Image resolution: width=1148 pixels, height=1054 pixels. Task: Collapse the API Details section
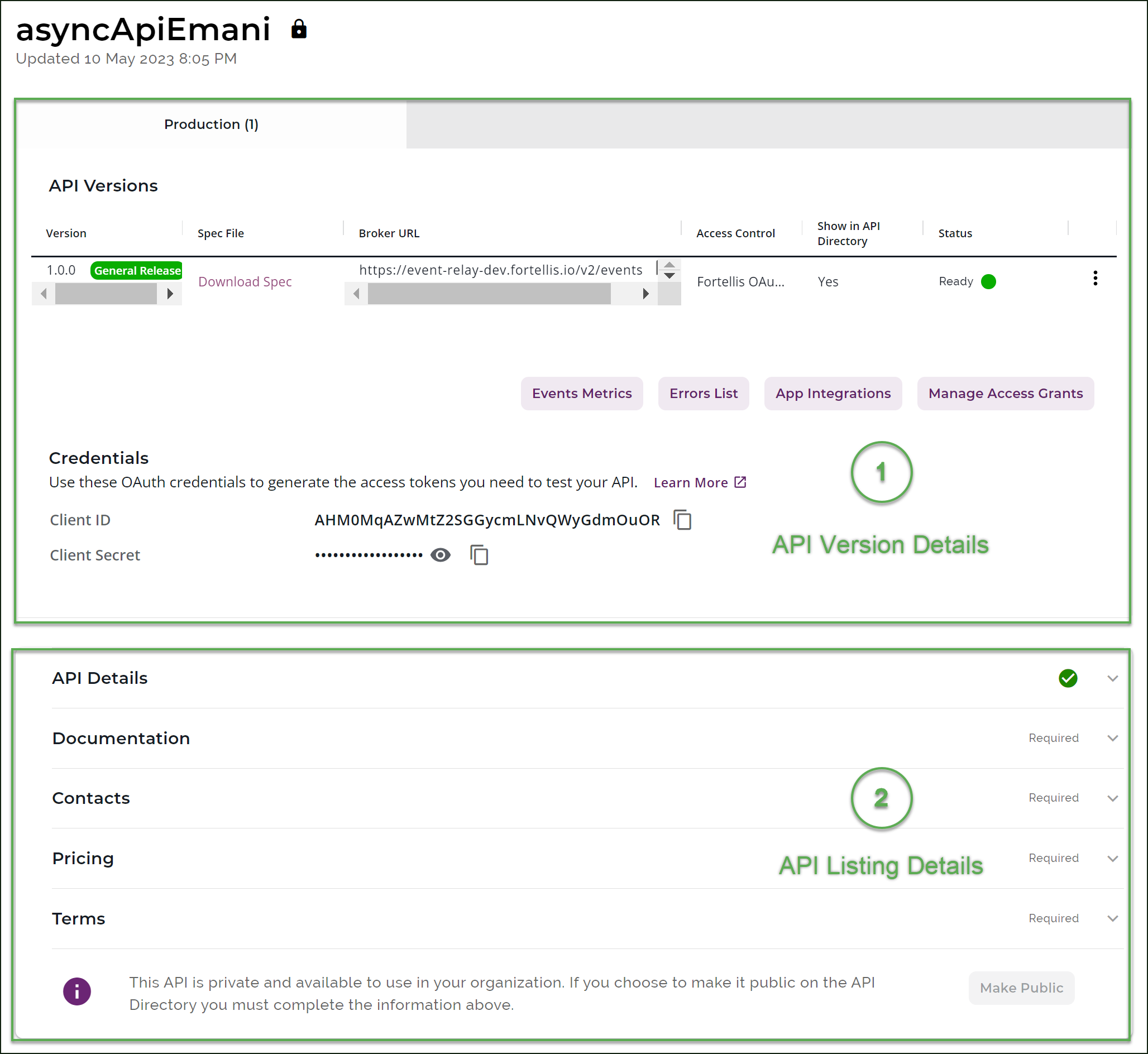[x=1112, y=678]
